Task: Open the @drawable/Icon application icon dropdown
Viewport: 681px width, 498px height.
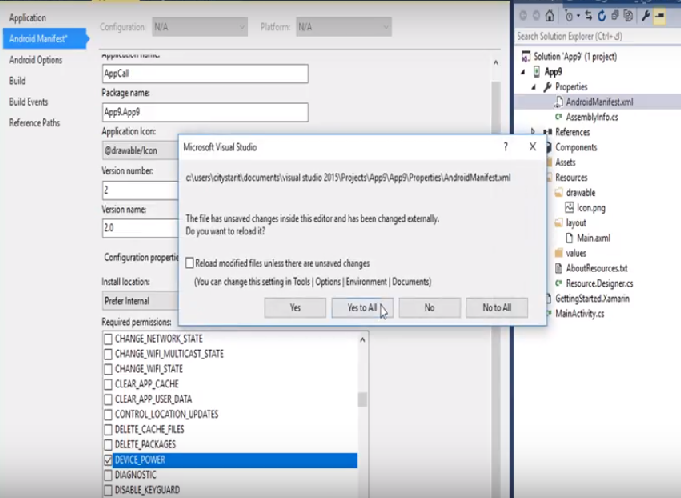Action: 140,151
